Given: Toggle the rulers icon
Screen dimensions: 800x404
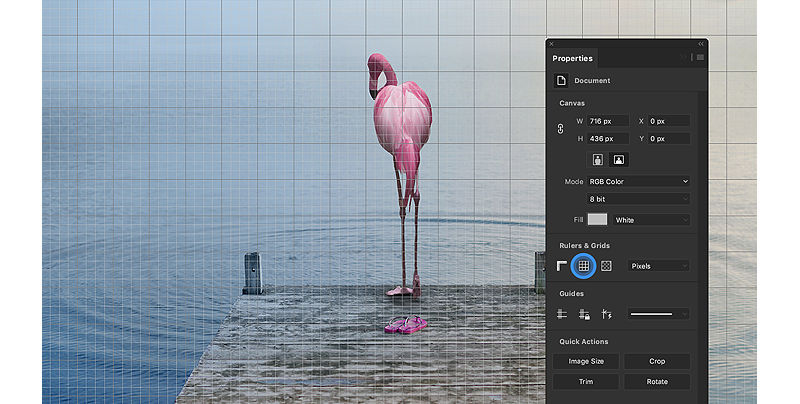Looking at the screenshot, I should click(562, 266).
